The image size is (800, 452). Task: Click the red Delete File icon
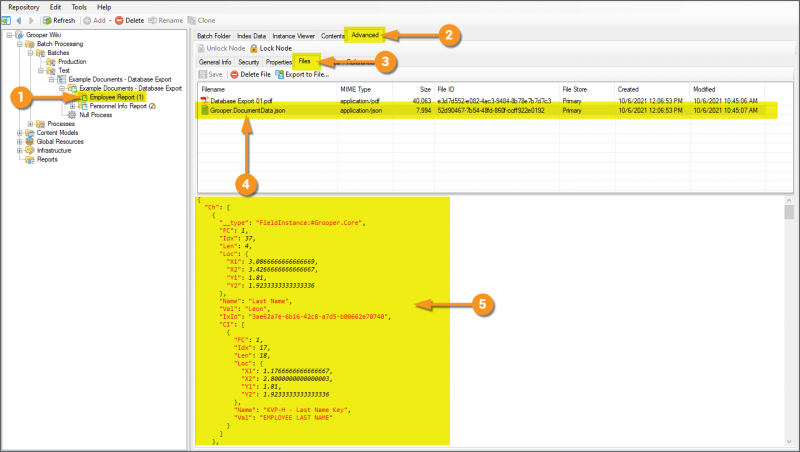235,74
